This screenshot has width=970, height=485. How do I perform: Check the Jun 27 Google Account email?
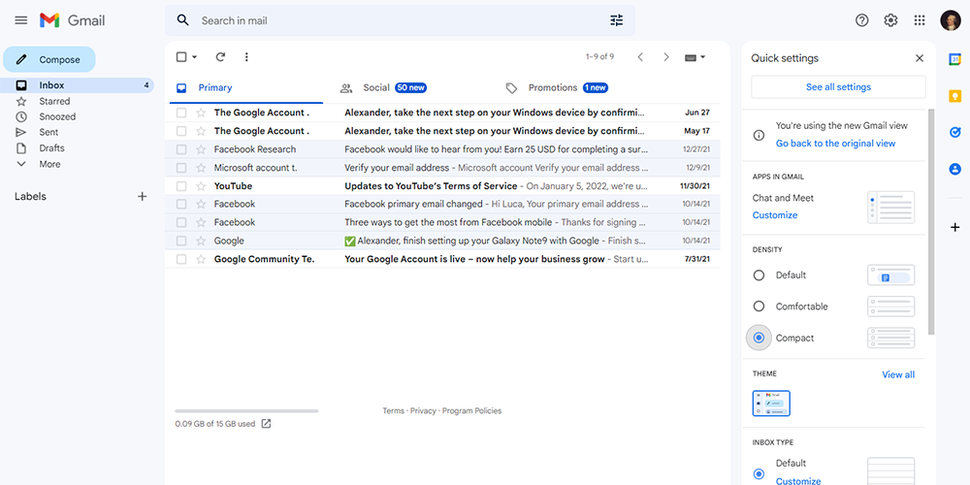181,113
